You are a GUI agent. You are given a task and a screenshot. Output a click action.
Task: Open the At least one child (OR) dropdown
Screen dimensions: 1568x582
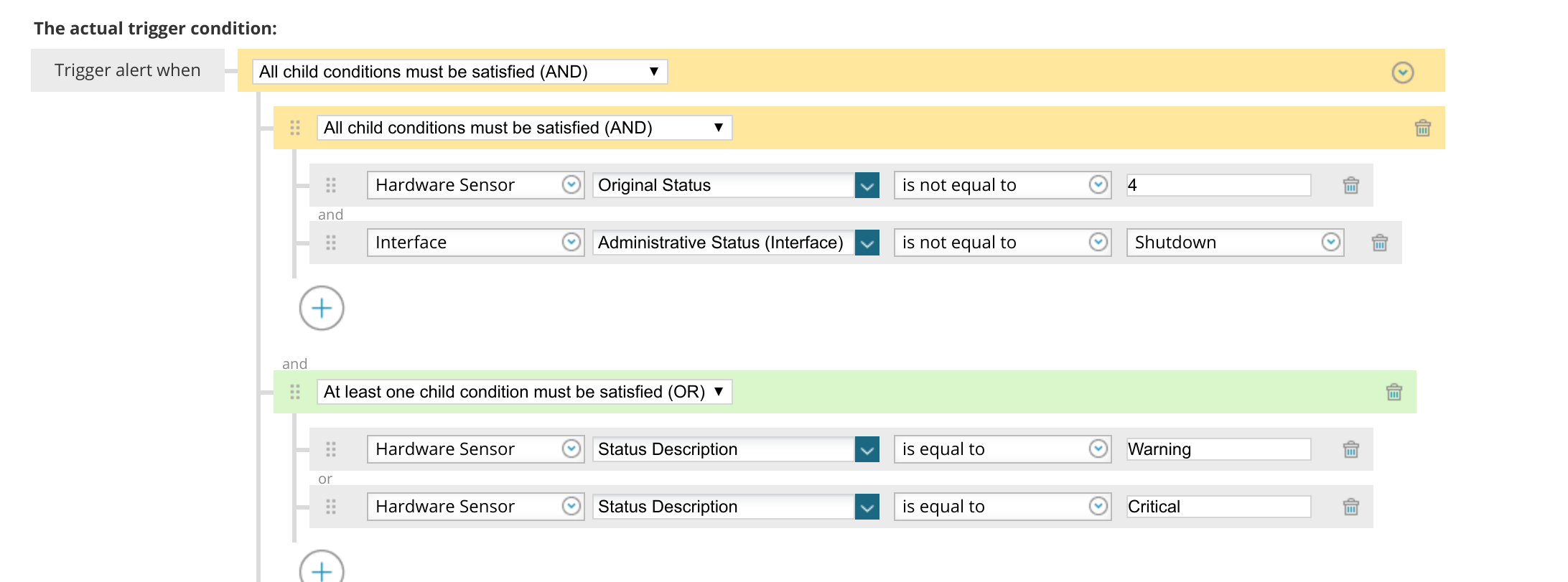524,392
